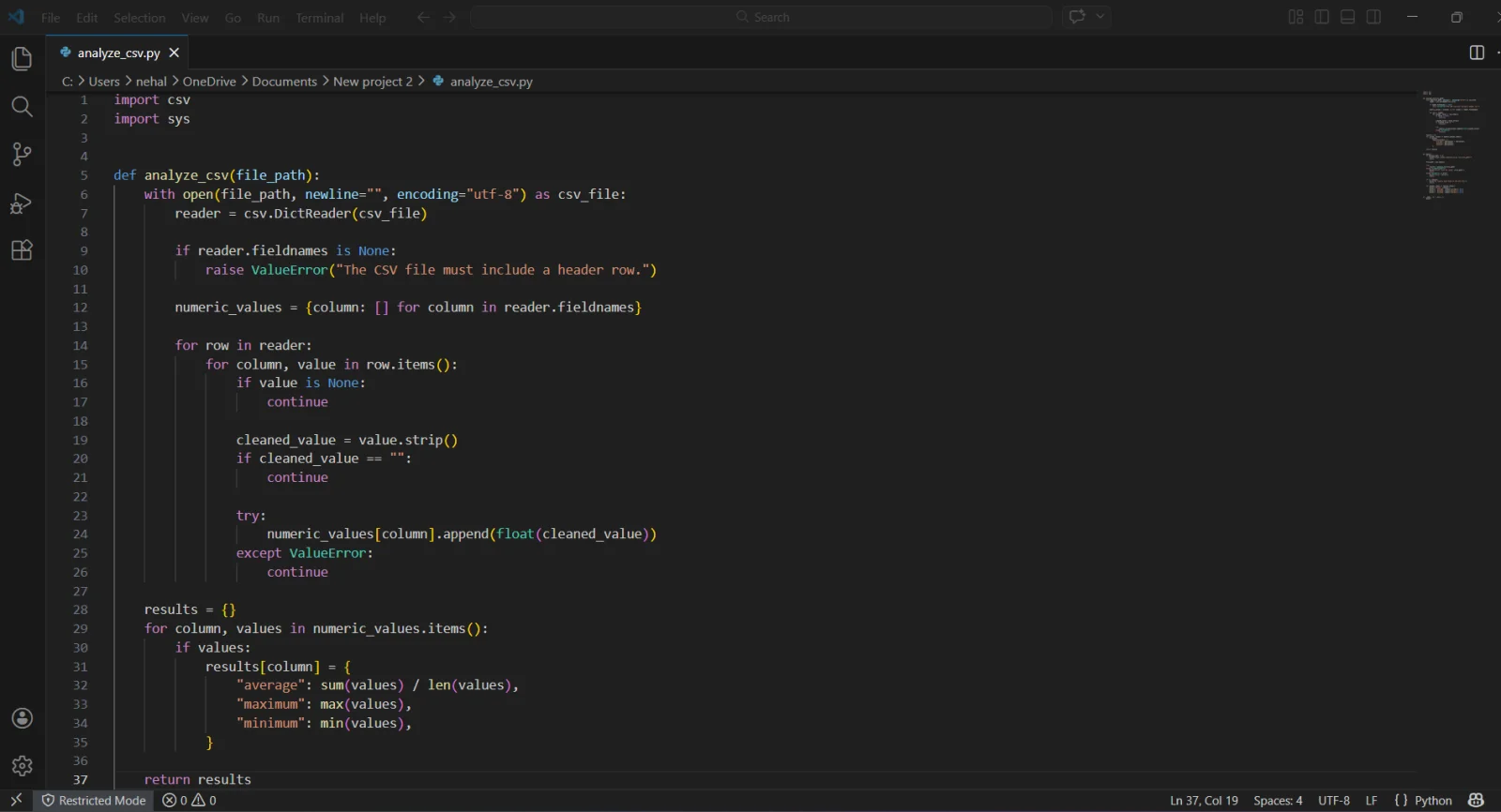Open the Customize Layout icon

coord(1296,17)
